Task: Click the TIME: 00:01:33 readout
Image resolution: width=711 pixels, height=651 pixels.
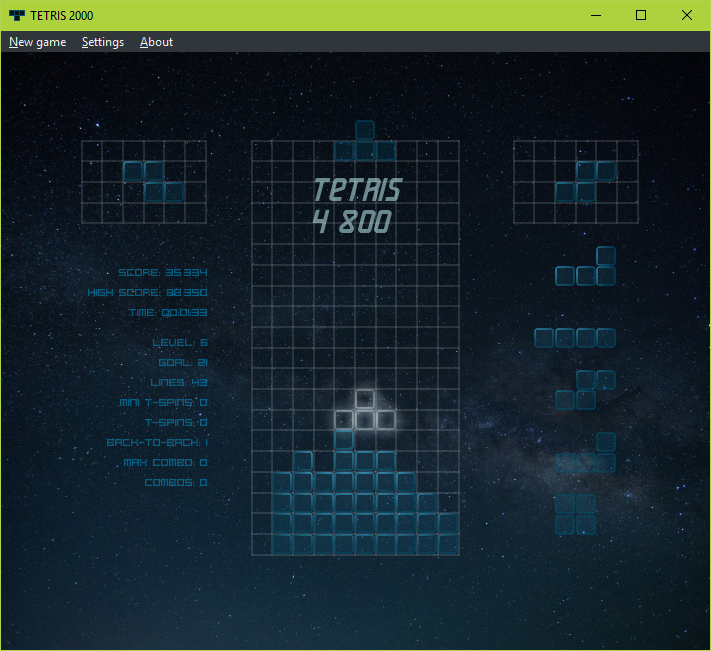Action: pos(168,312)
